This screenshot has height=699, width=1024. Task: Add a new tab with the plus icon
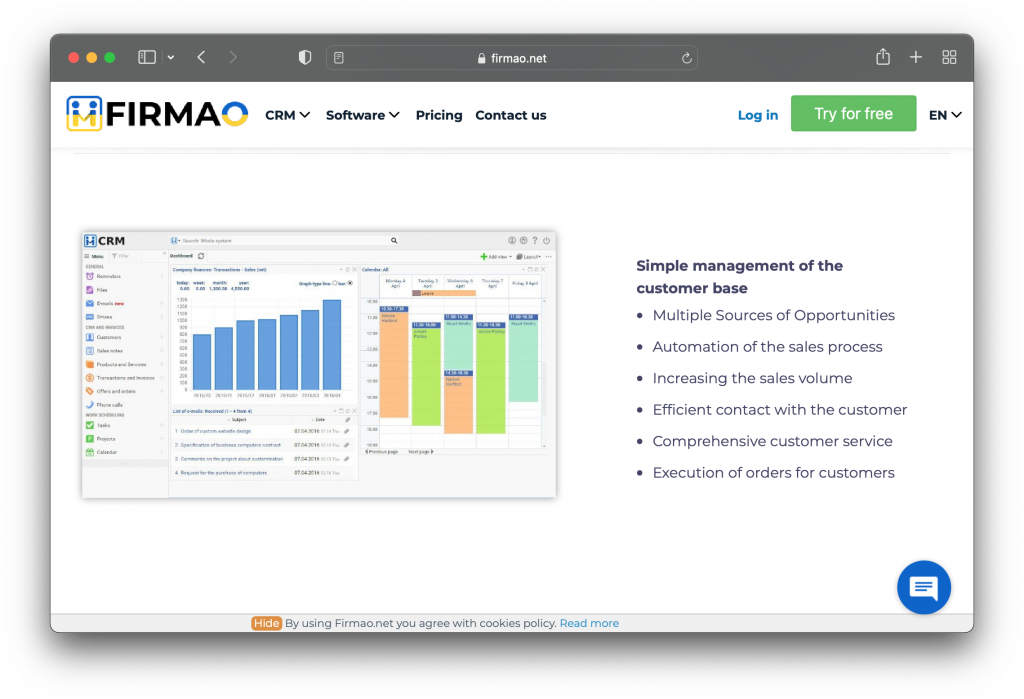point(916,57)
